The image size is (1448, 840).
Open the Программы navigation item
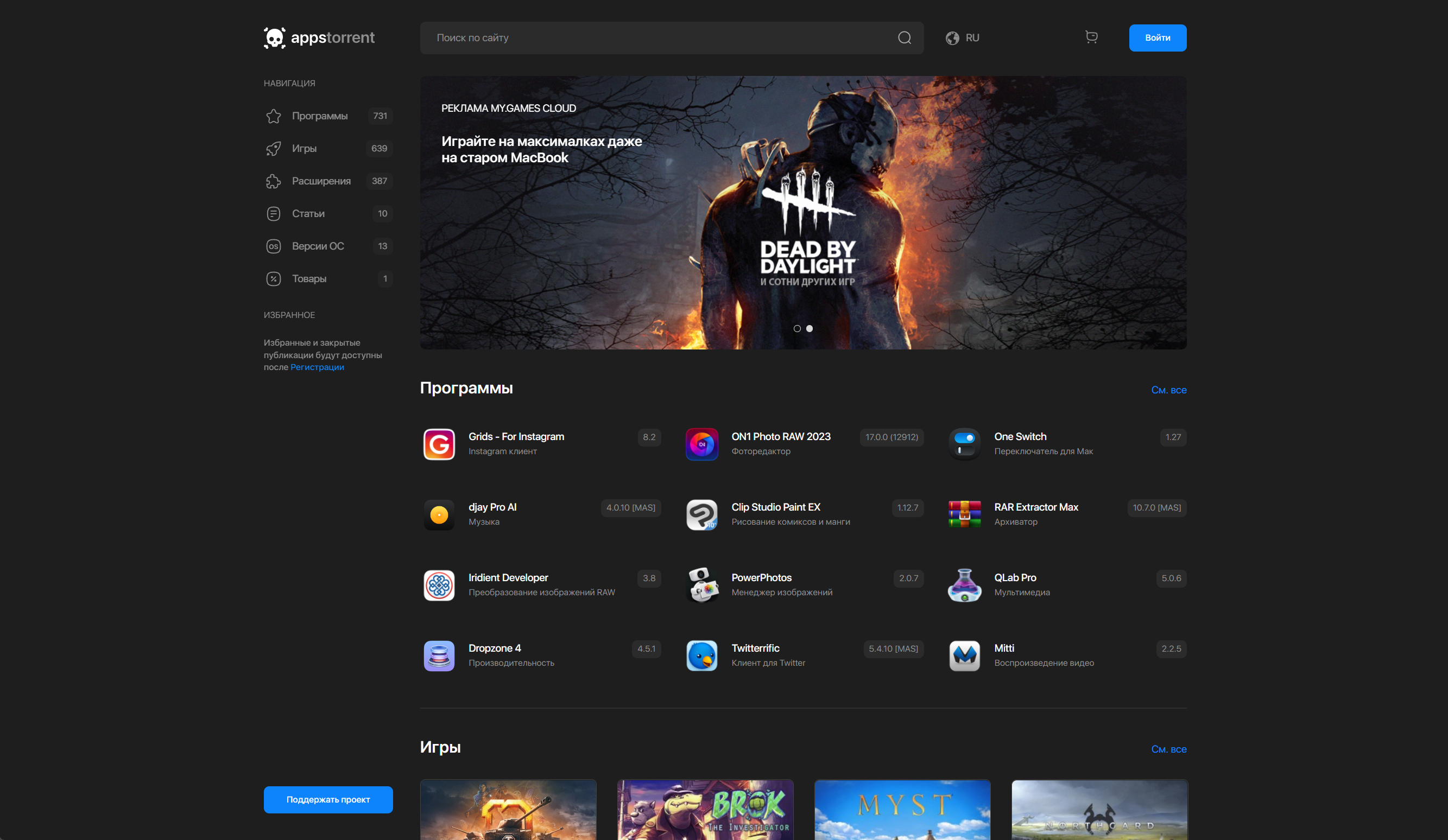pyautogui.click(x=319, y=116)
